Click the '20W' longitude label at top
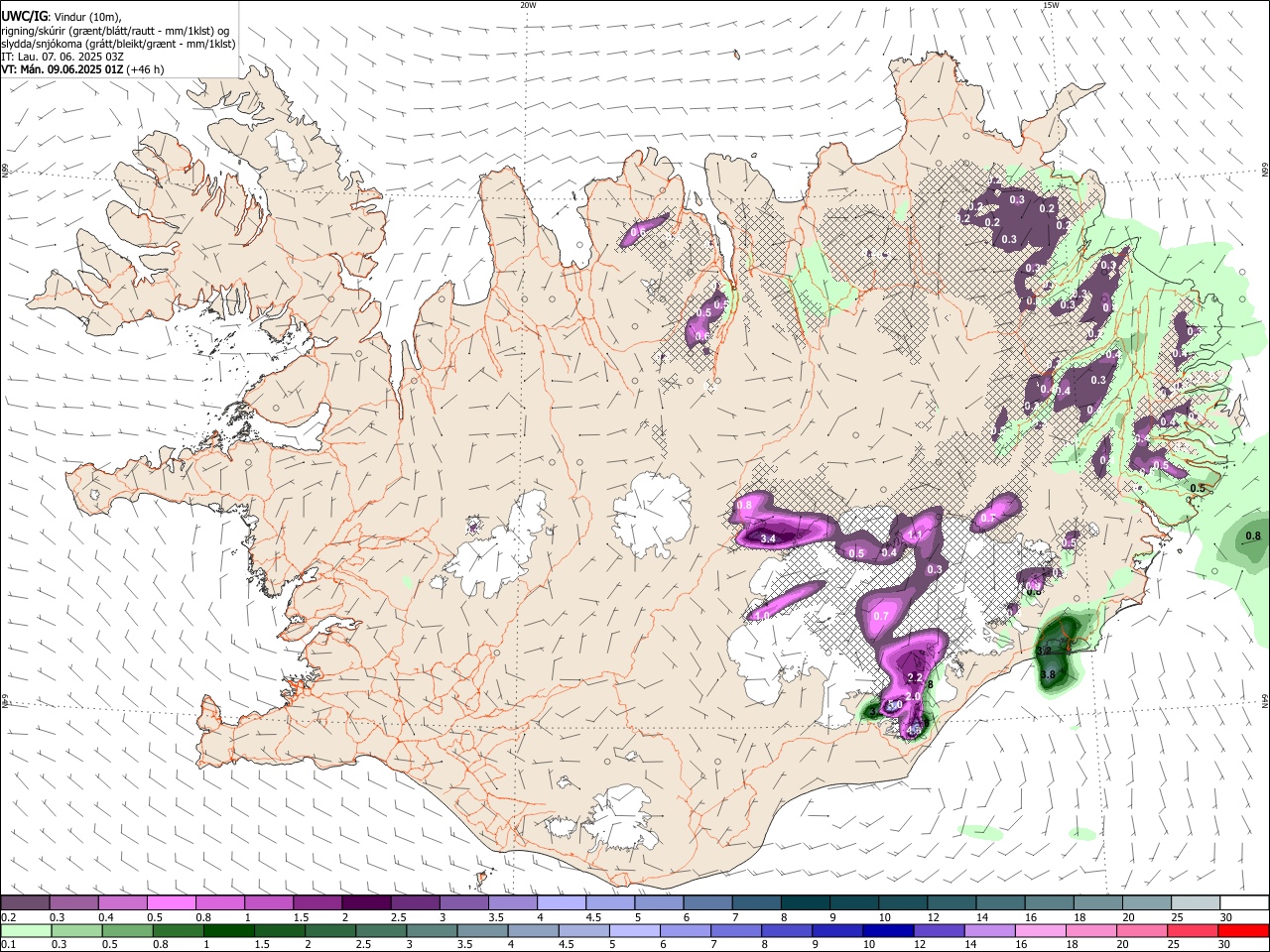The image size is (1270, 952). coord(528,5)
